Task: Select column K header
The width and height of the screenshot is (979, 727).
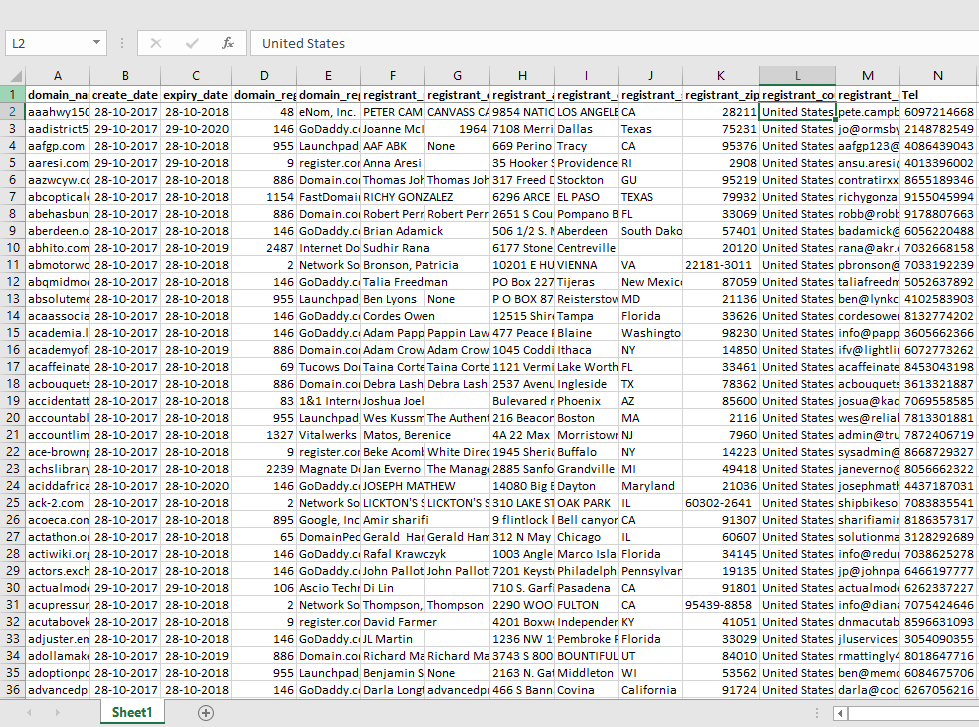Action: (x=721, y=76)
